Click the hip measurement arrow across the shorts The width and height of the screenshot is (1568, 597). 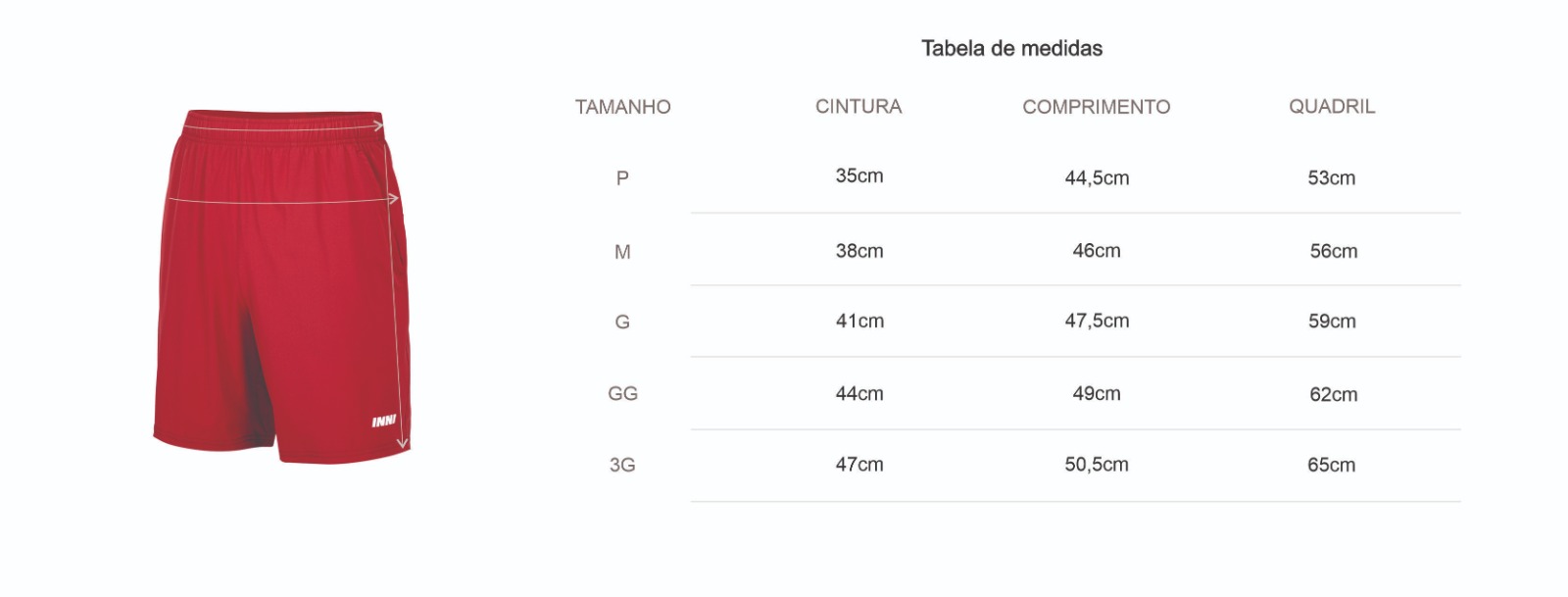pos(281,199)
